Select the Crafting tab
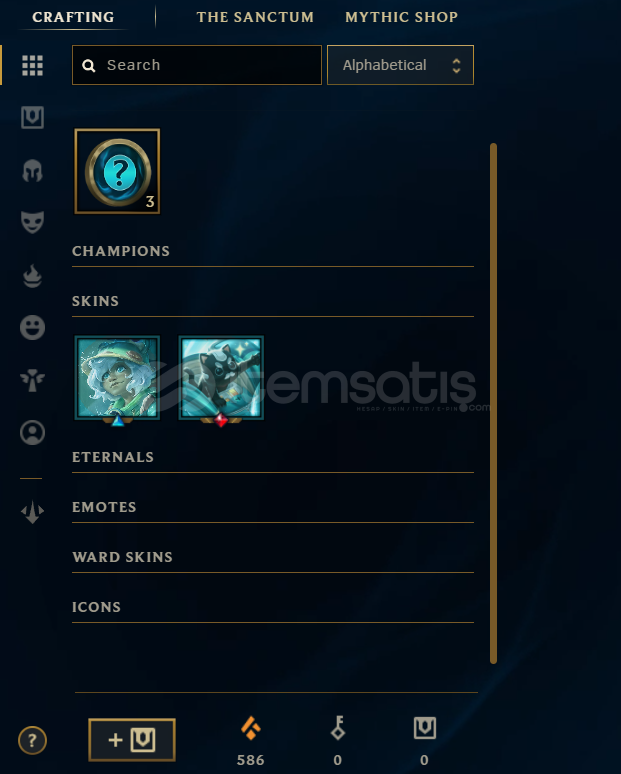 [x=73, y=17]
